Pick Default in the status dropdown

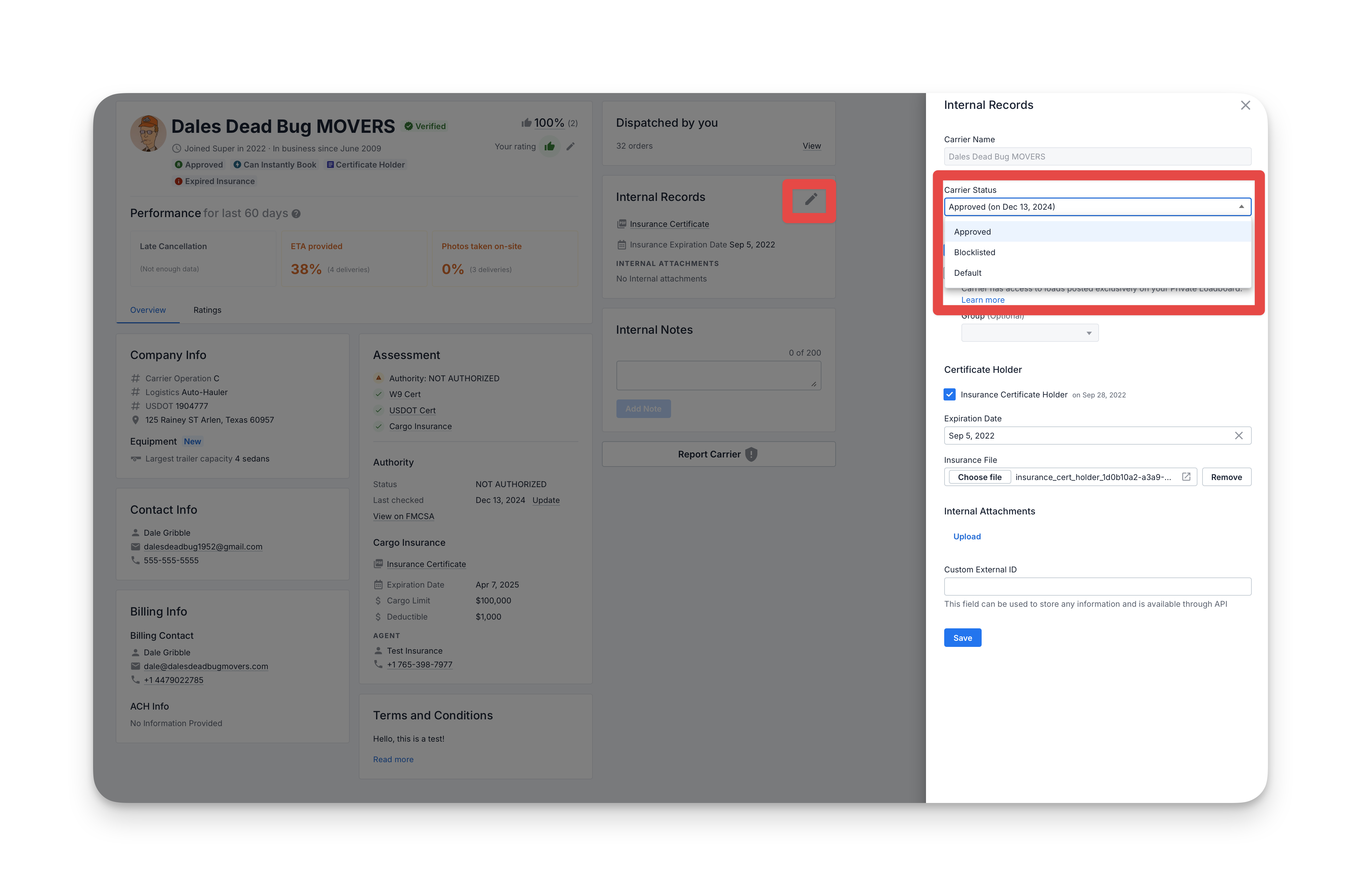[1097, 273]
